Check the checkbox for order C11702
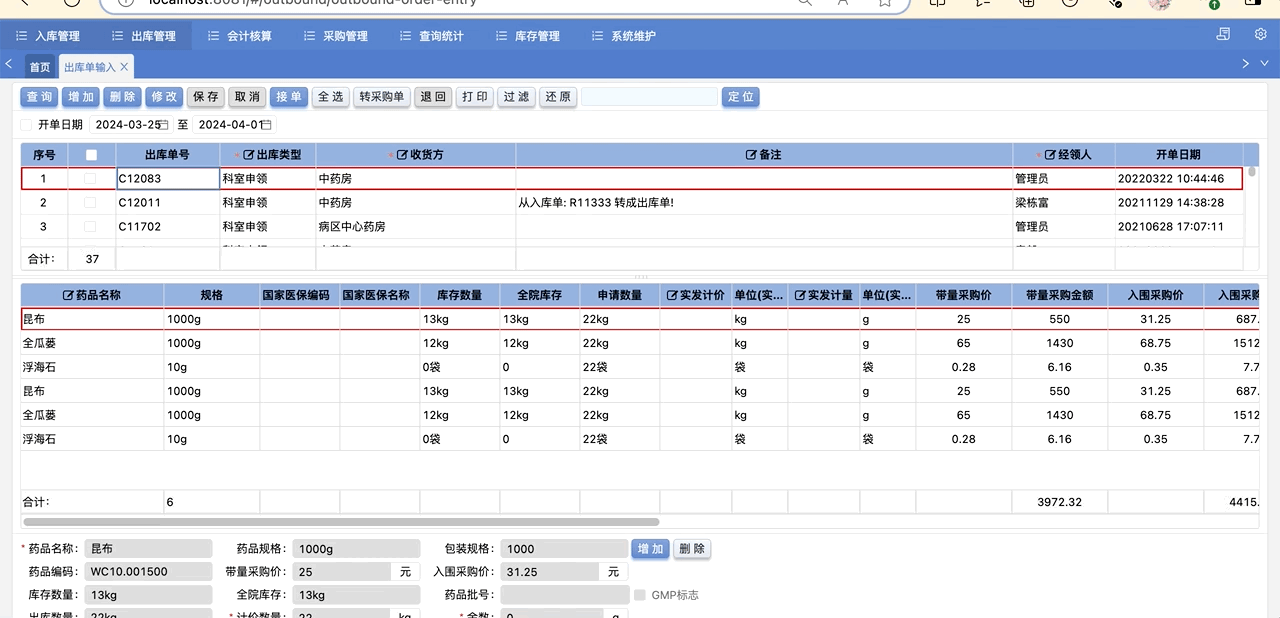Viewport: 1280px width, 618px height. [92, 226]
